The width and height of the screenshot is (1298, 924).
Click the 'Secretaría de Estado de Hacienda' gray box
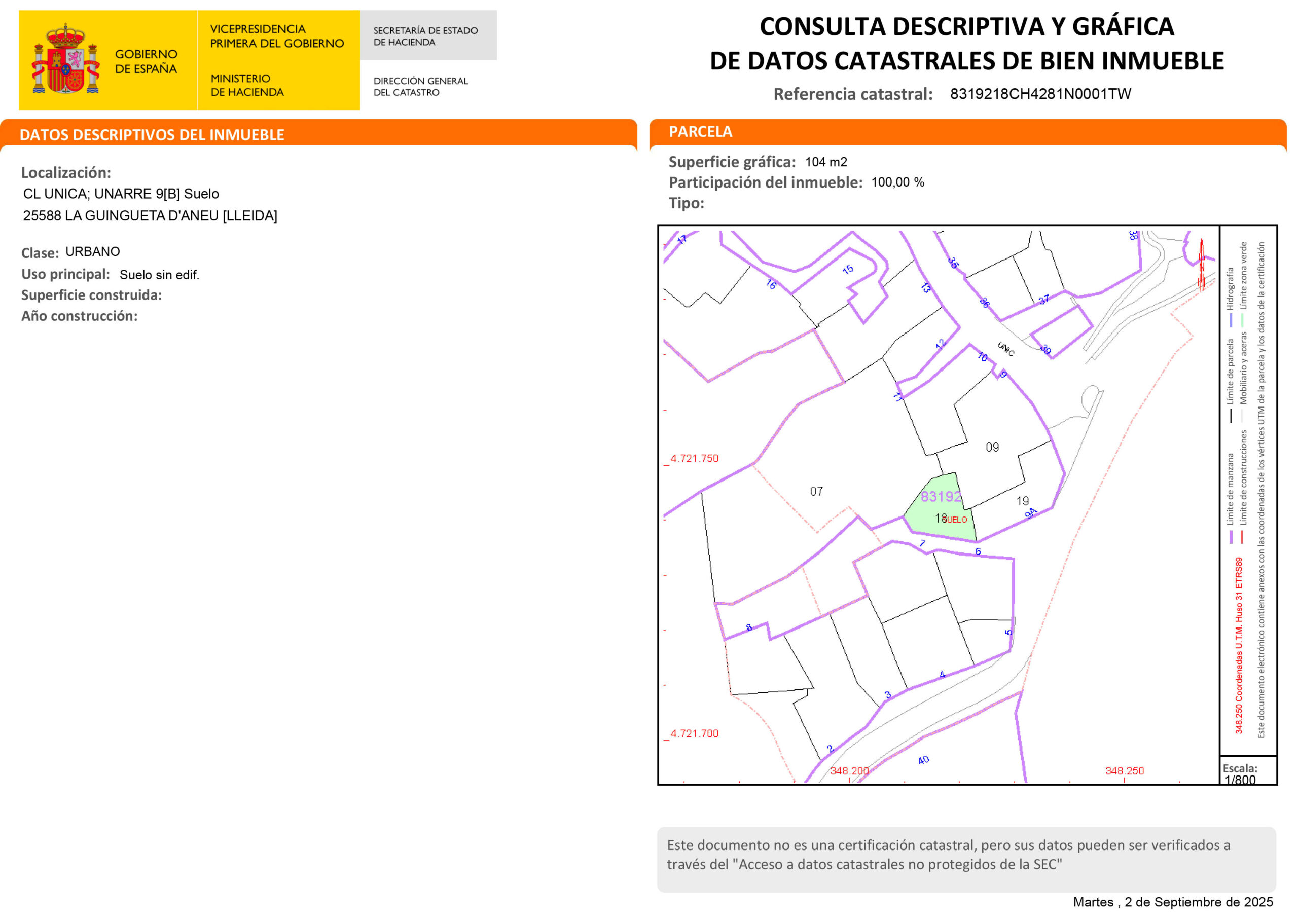tap(428, 36)
